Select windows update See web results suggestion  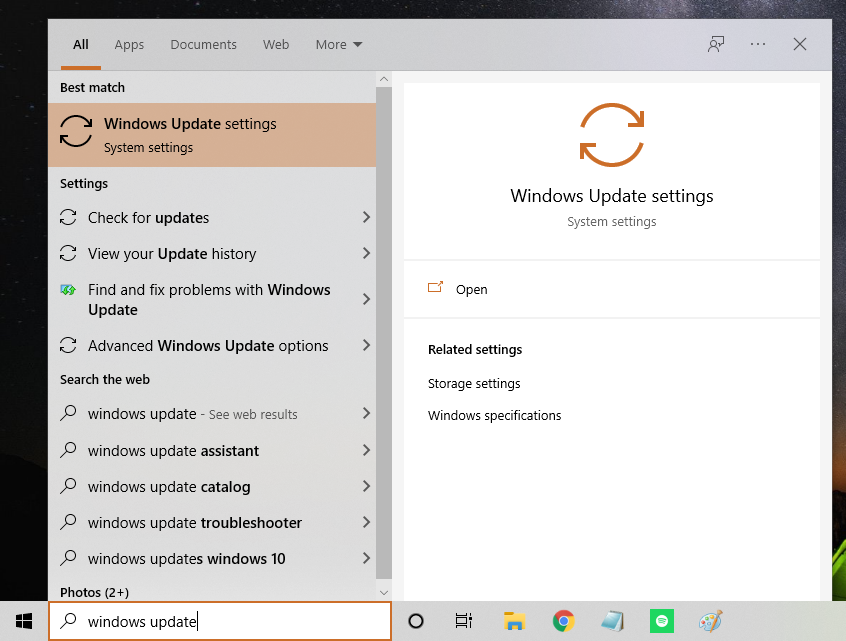(212, 414)
